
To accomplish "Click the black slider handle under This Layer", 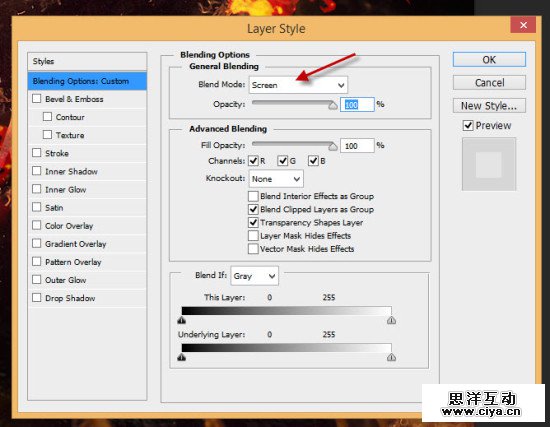I will point(181,320).
